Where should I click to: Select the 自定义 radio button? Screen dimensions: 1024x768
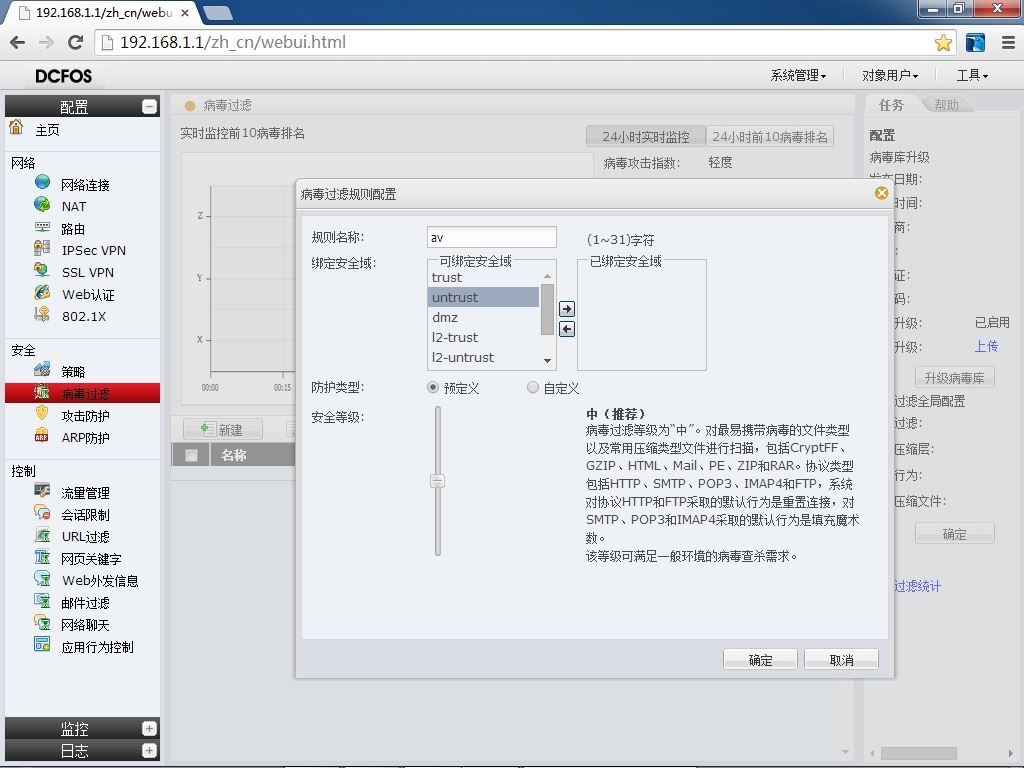533,388
